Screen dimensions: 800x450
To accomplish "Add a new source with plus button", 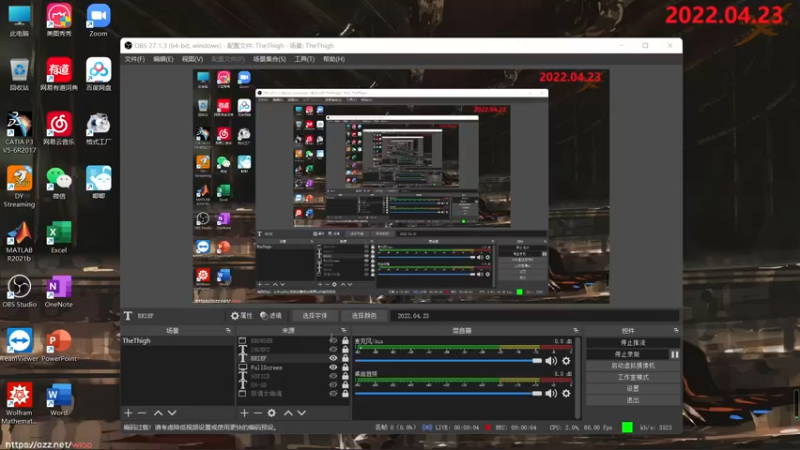I will pyautogui.click(x=244, y=413).
